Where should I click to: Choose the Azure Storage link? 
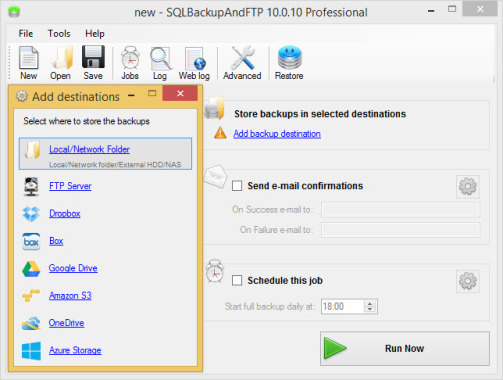point(75,350)
